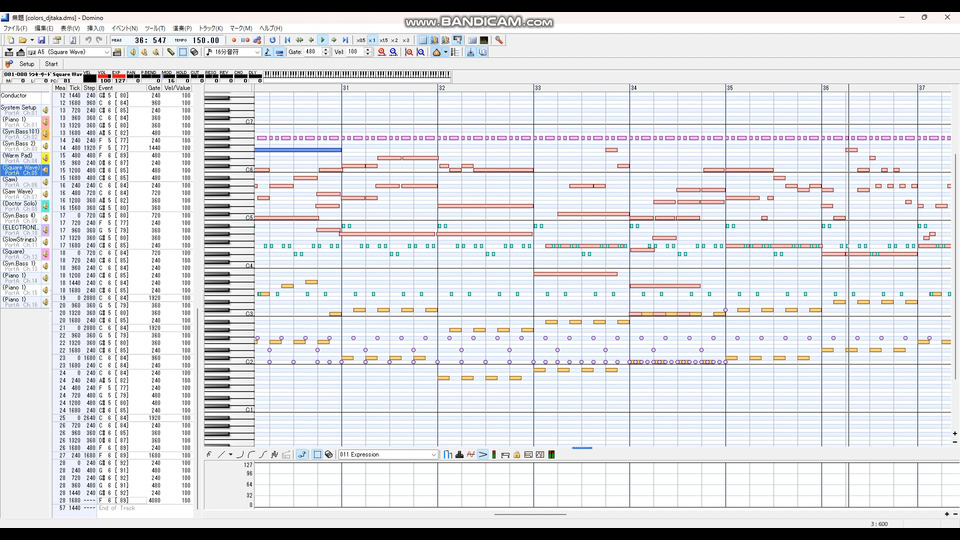Click the Setup button

pos(26,64)
